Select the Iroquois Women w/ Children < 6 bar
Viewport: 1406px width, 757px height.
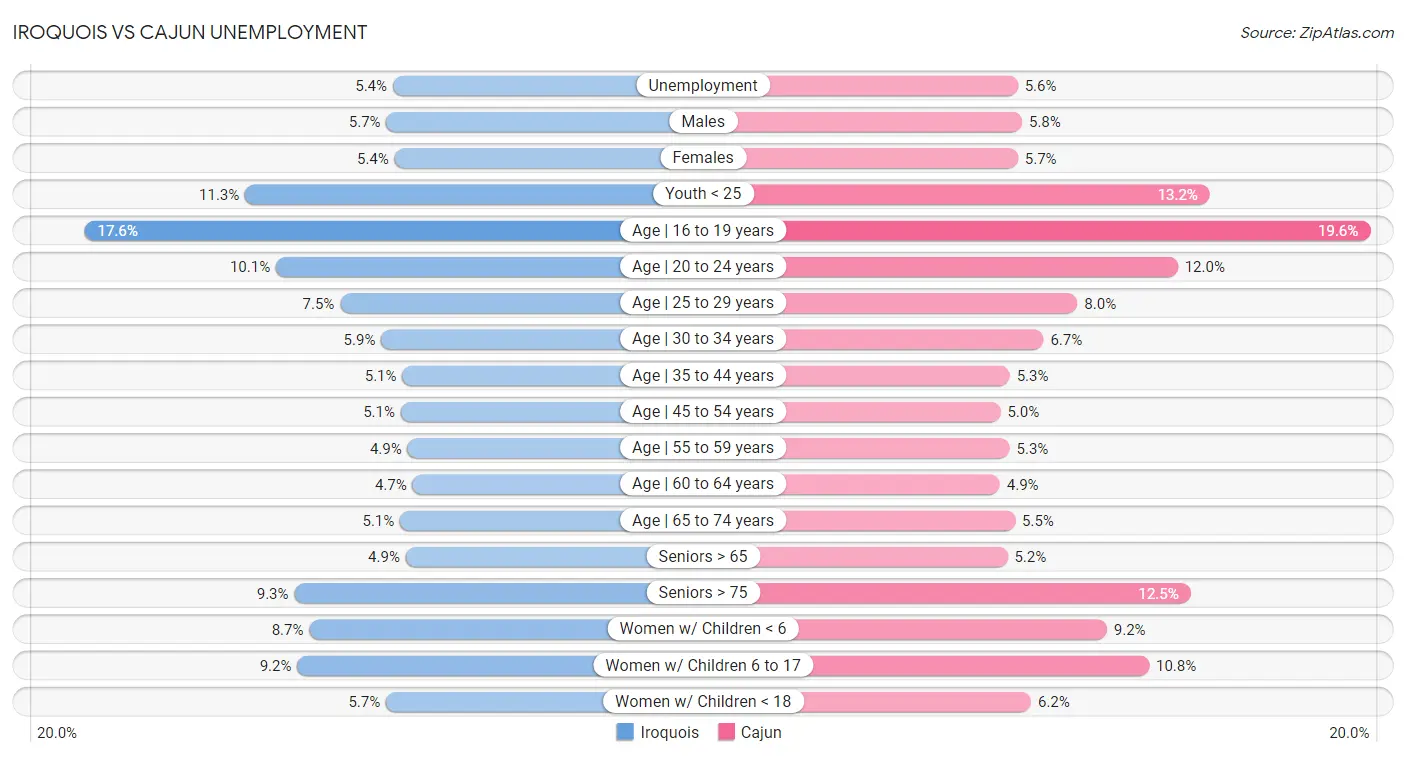506,629
